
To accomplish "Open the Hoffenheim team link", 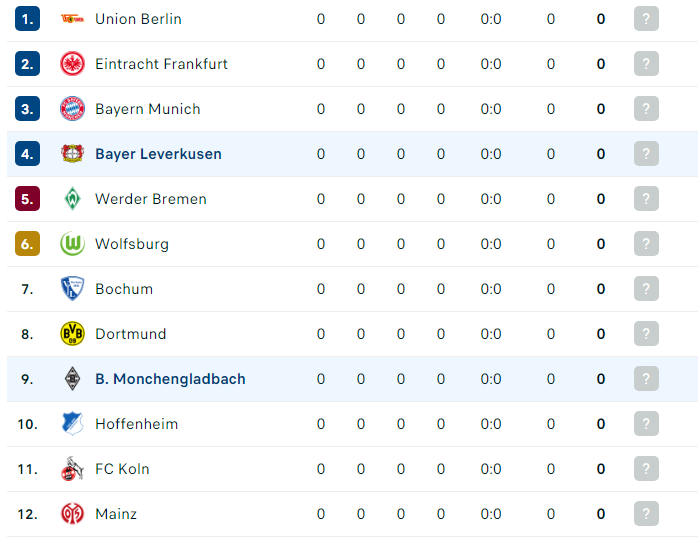I will pos(137,423).
